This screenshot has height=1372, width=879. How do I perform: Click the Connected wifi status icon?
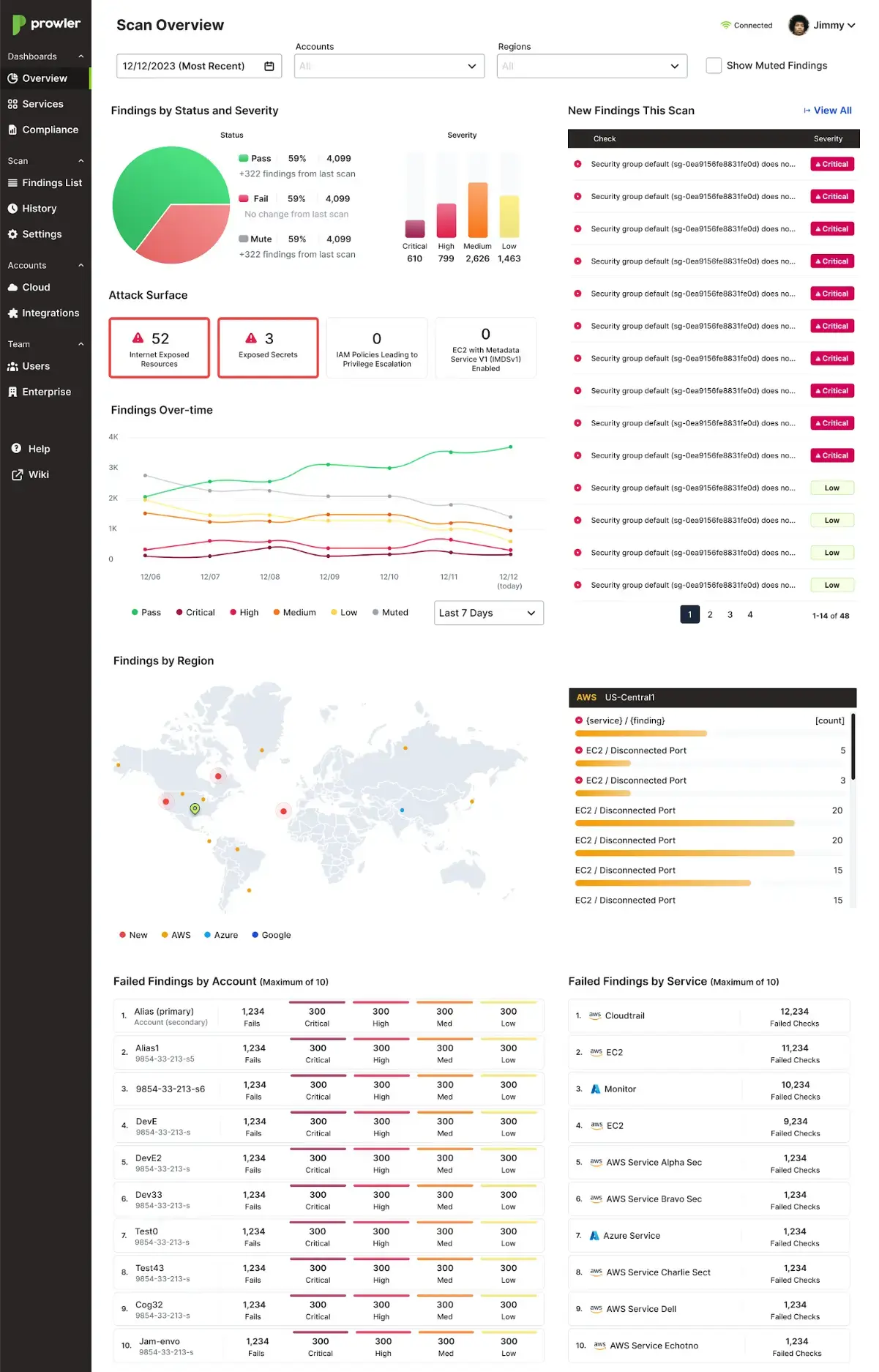tap(725, 25)
